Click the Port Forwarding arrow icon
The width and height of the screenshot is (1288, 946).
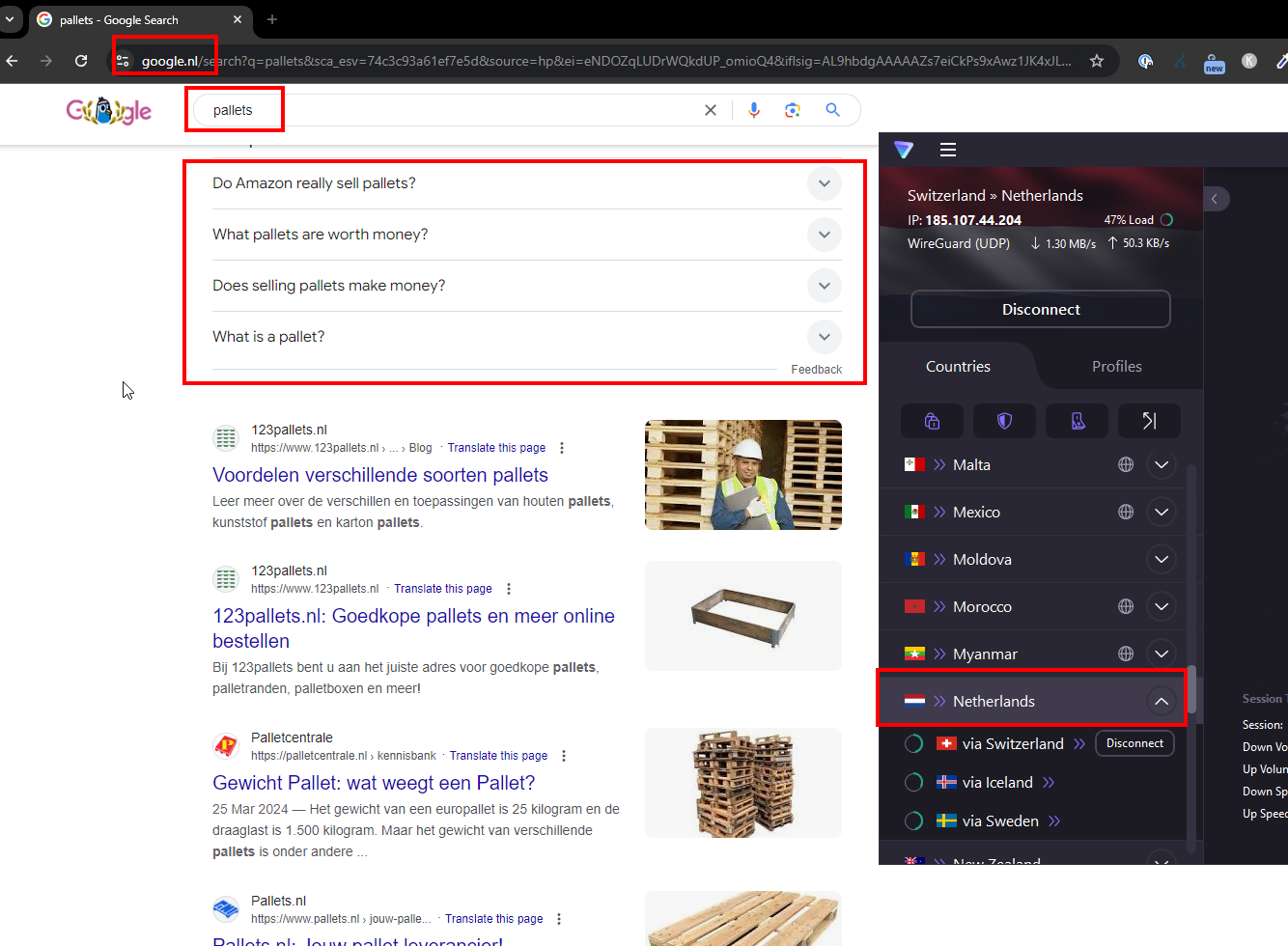pyautogui.click(x=1149, y=421)
